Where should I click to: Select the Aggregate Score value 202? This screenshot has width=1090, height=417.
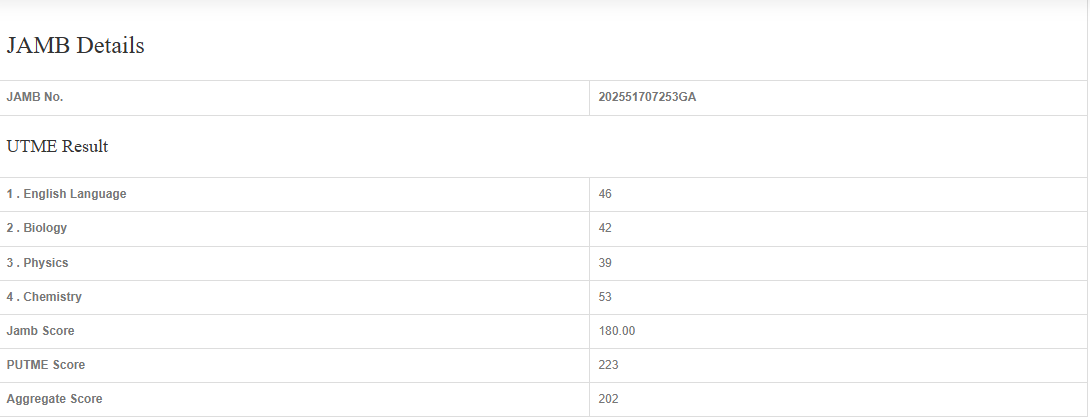(x=608, y=399)
